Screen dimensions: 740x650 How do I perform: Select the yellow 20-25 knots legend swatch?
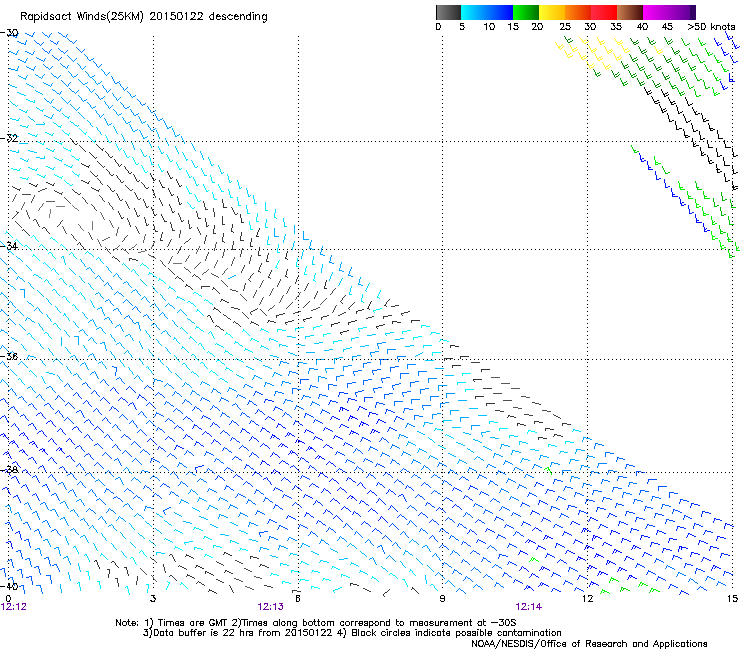[552, 12]
